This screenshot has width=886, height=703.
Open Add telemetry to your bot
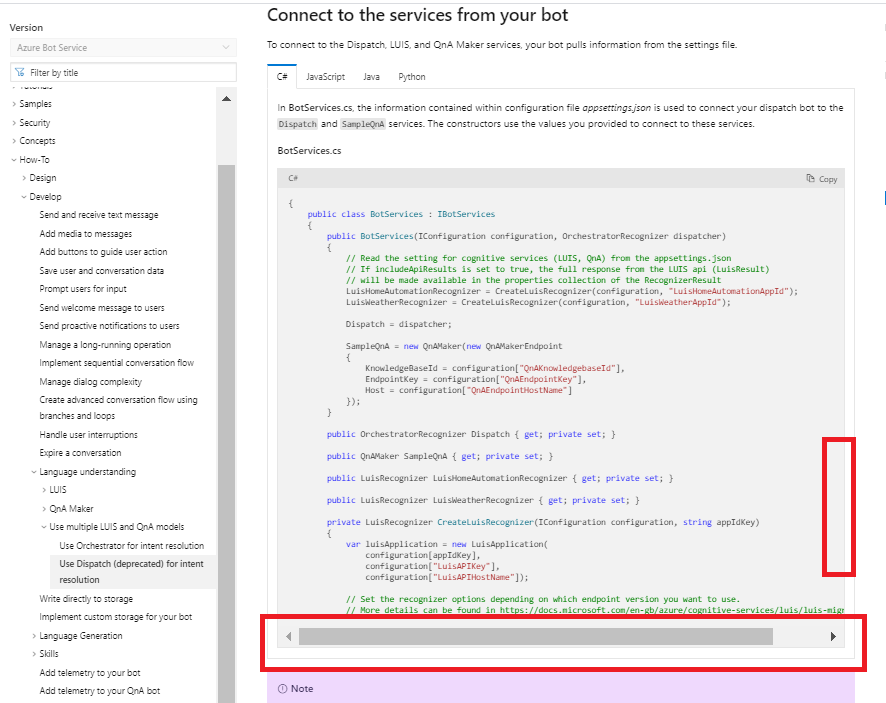point(90,672)
